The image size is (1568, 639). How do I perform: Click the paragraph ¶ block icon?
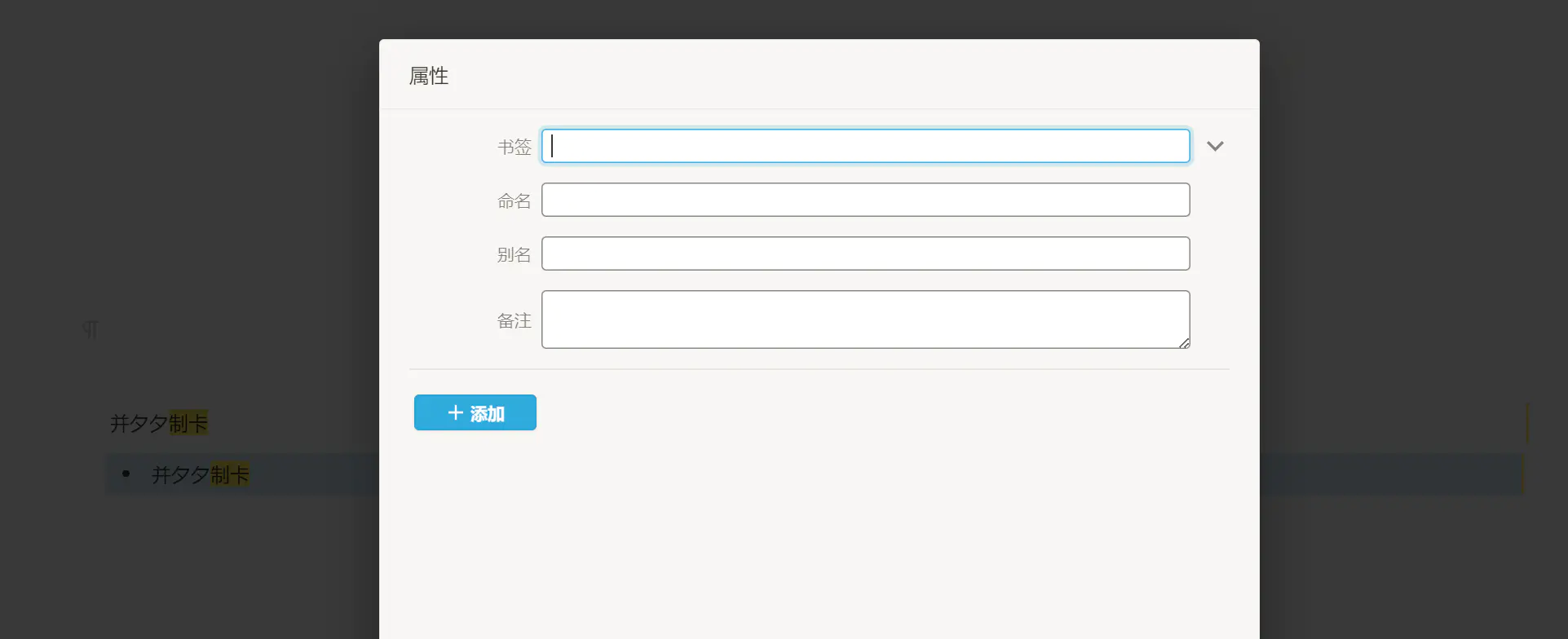click(90, 329)
